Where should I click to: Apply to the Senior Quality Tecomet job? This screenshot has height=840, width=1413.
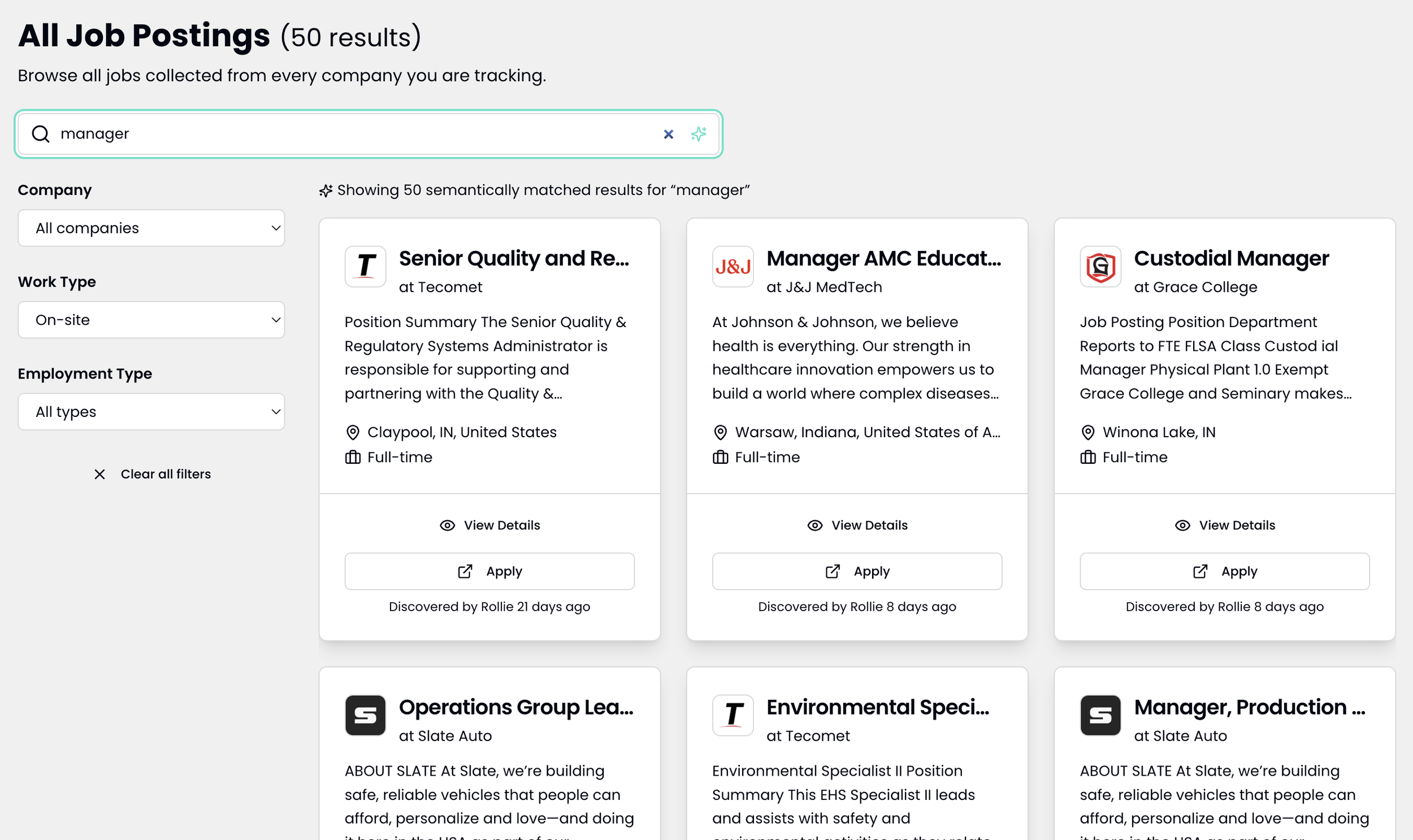click(x=490, y=571)
